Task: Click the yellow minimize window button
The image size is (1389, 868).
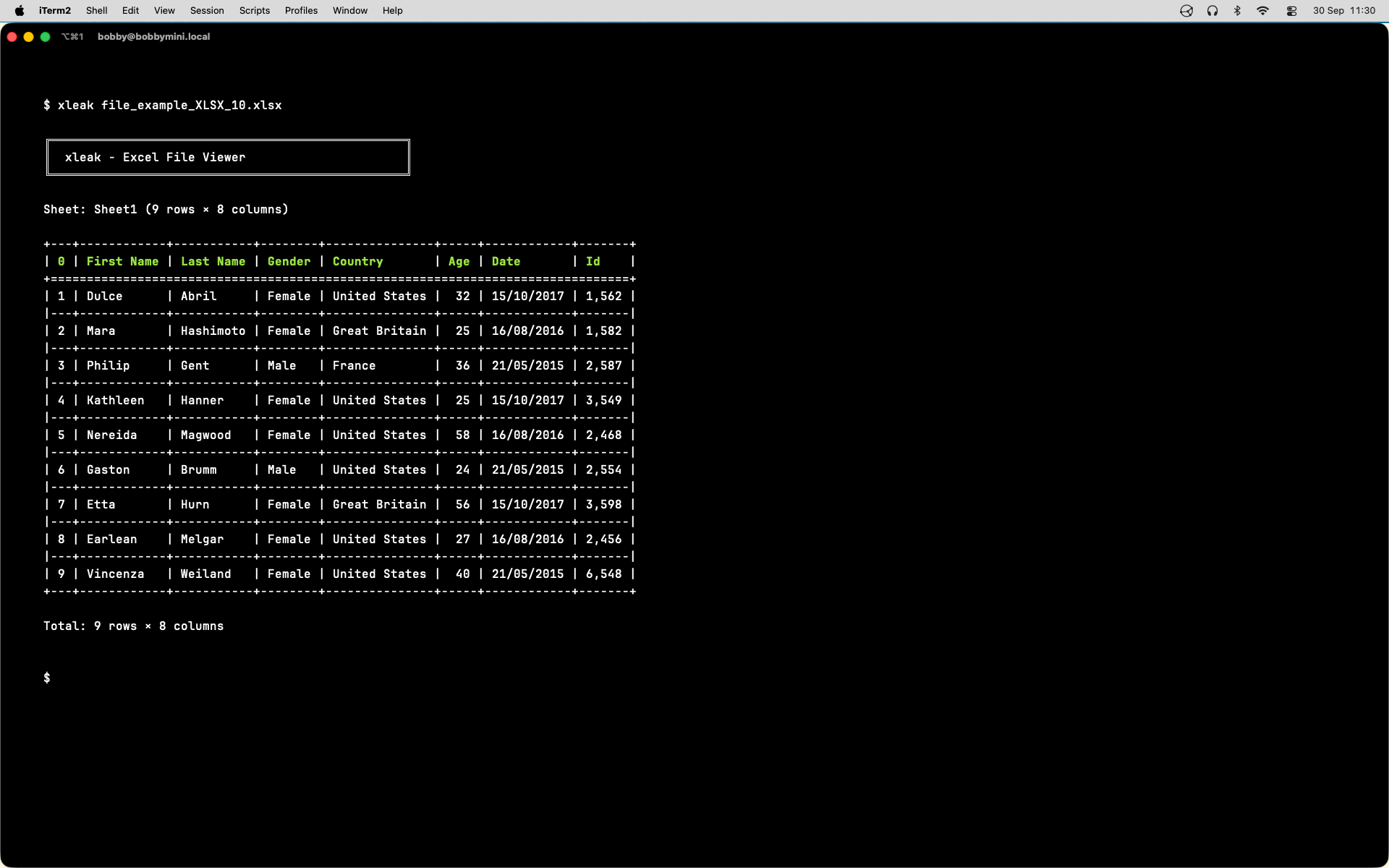Action: point(29,37)
